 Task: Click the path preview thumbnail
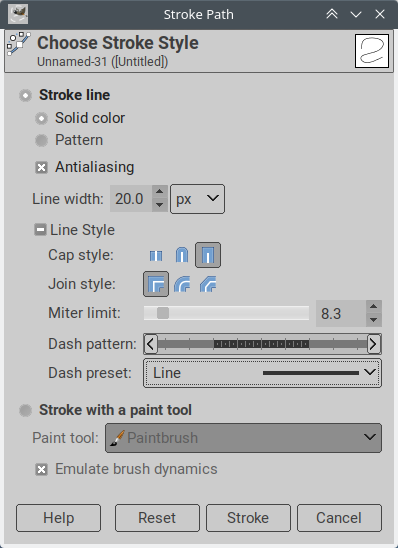click(x=372, y=51)
